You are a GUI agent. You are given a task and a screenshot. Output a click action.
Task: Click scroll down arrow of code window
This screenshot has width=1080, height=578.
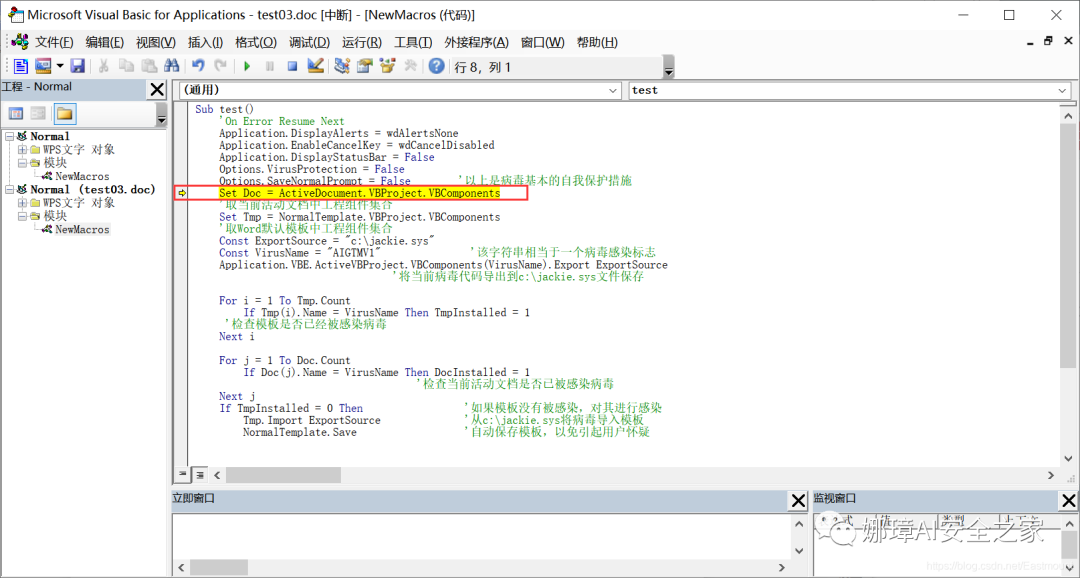pos(1068,458)
